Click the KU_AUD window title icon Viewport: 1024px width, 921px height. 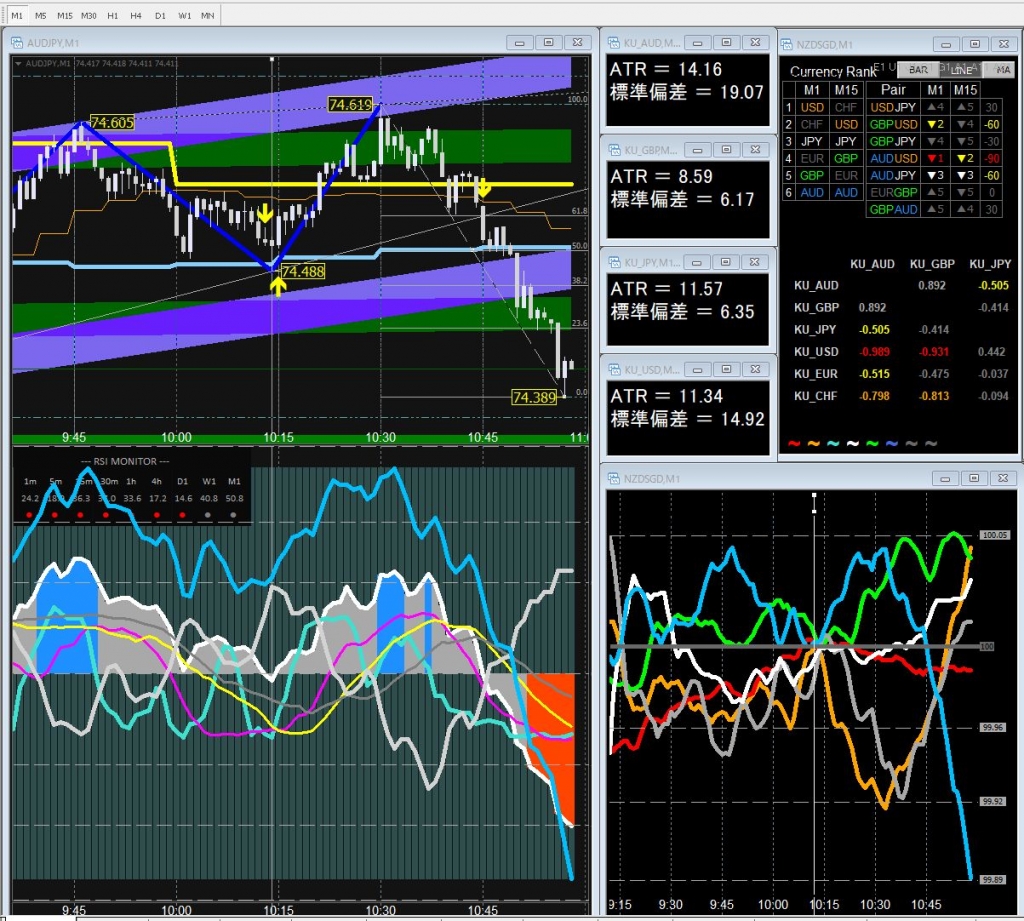pyautogui.click(x=613, y=42)
